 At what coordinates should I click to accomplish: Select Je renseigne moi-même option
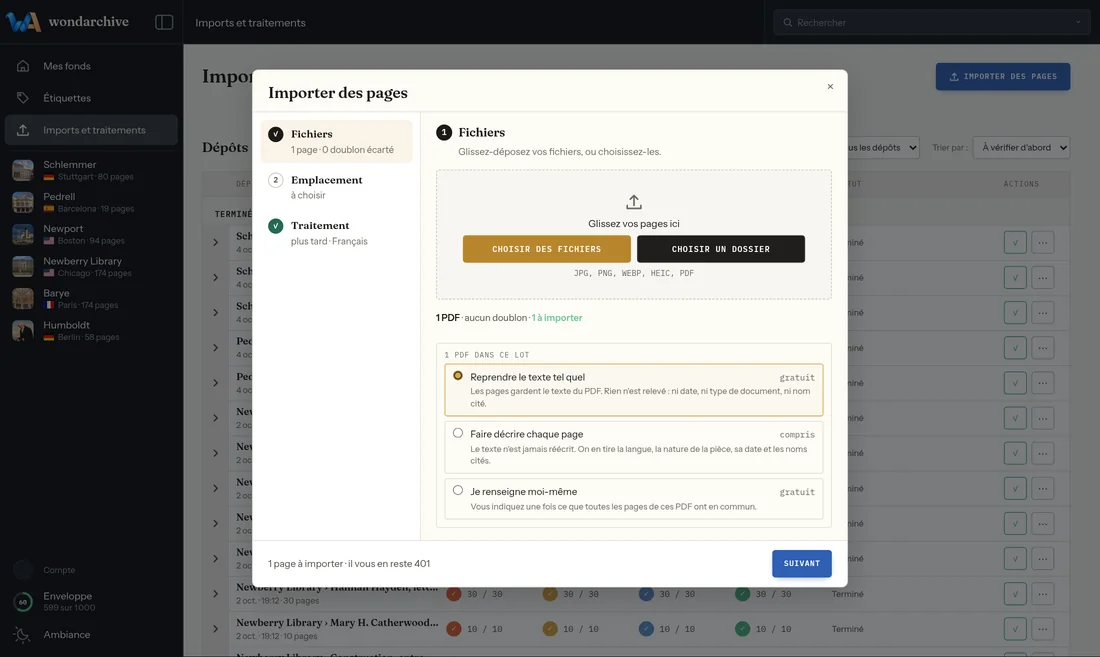click(633, 499)
